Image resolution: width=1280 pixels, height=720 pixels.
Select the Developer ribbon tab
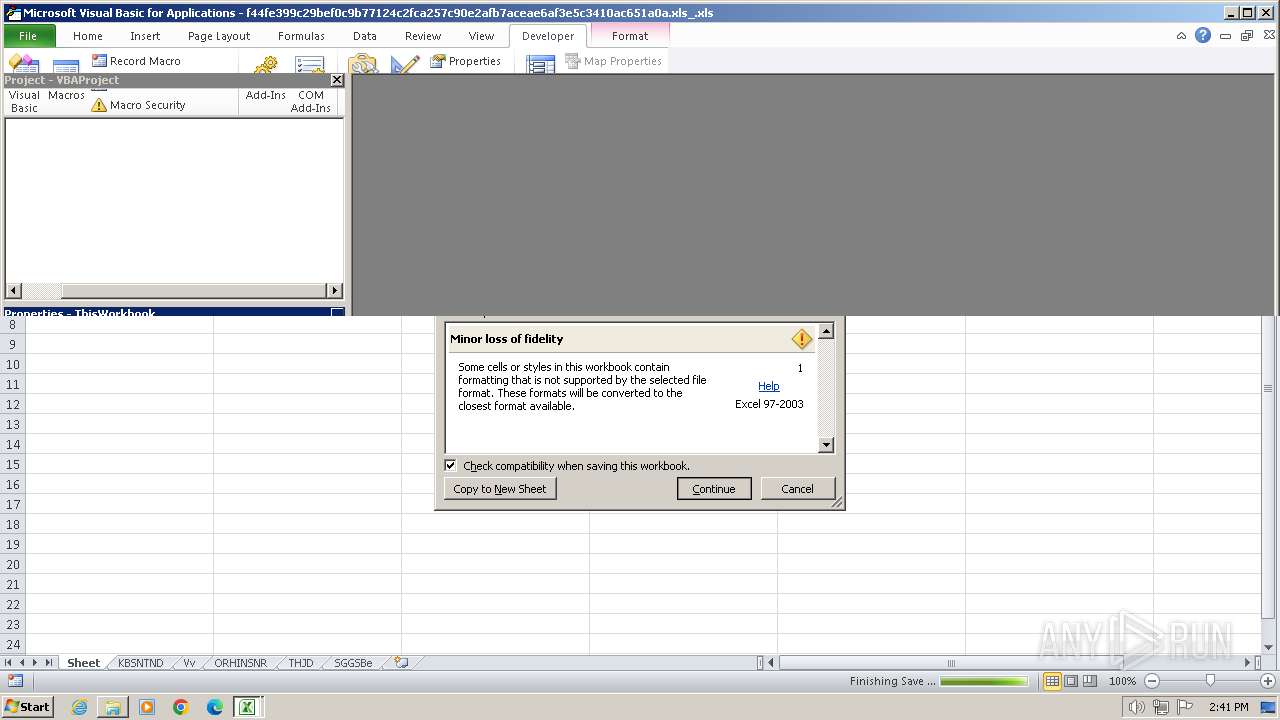pyautogui.click(x=548, y=35)
